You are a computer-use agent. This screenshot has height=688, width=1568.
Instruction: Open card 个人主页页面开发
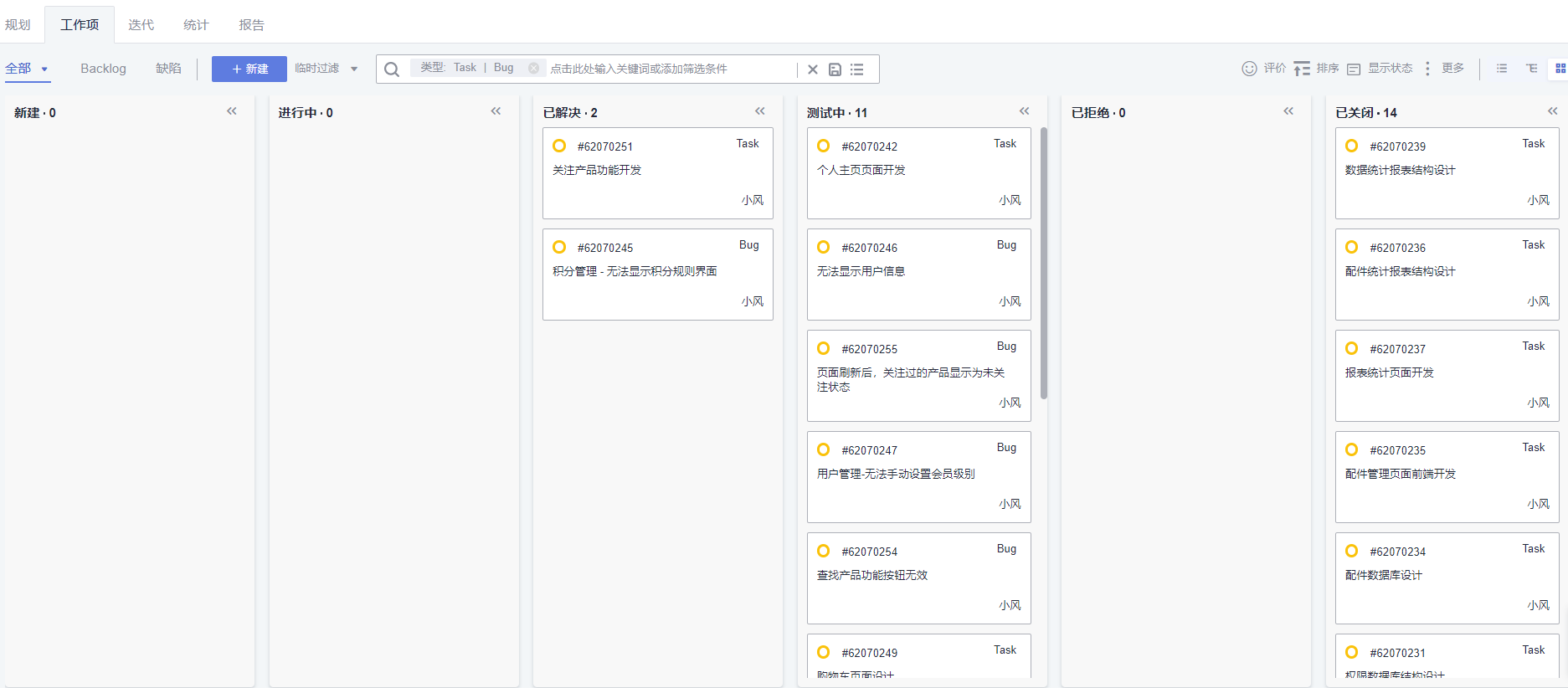pyautogui.click(x=919, y=173)
